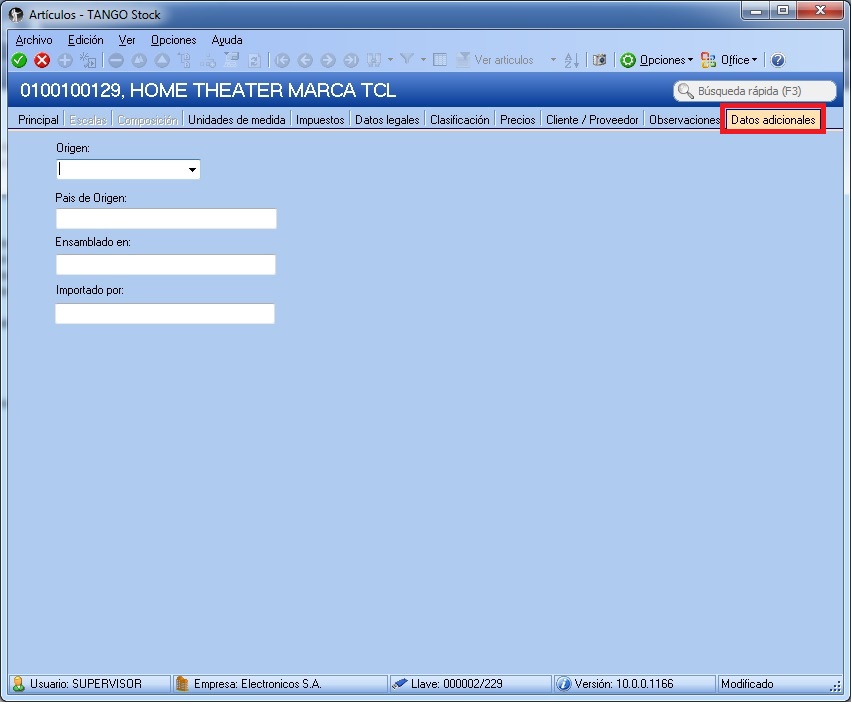Maximize the Artículos window
The height and width of the screenshot is (704, 852).
(782, 11)
